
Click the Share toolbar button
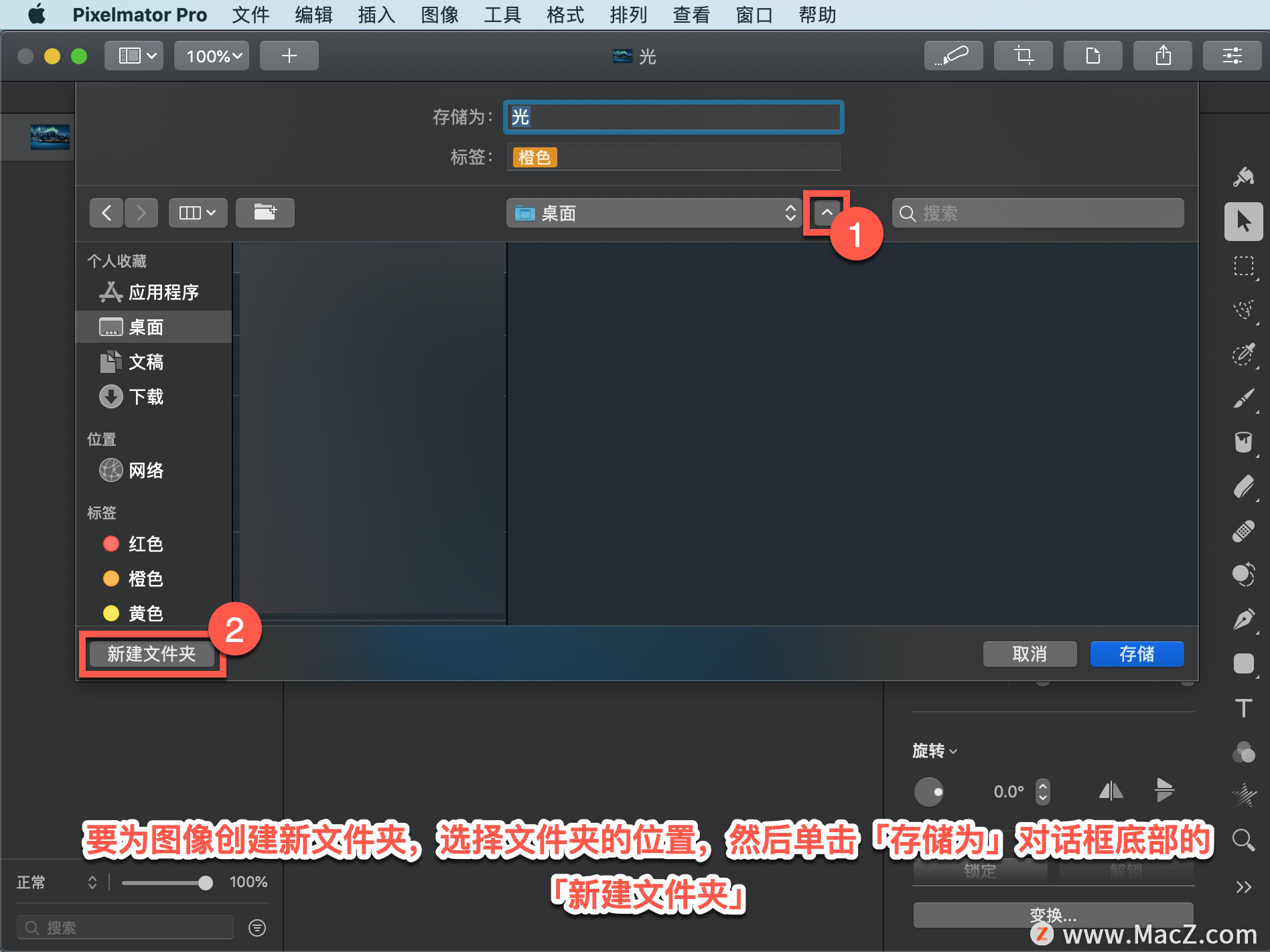tap(1163, 56)
